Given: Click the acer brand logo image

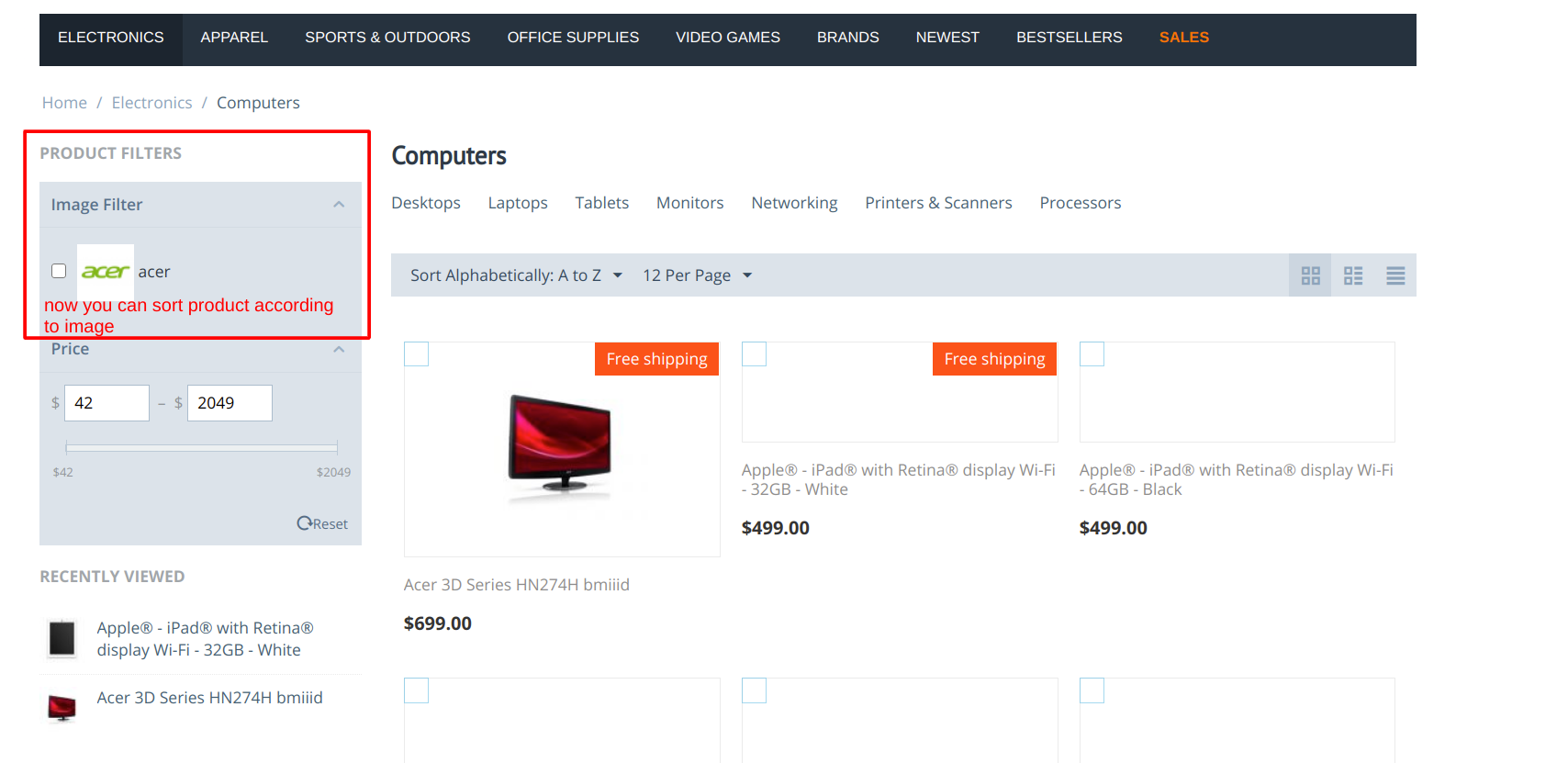Looking at the screenshot, I should [106, 271].
